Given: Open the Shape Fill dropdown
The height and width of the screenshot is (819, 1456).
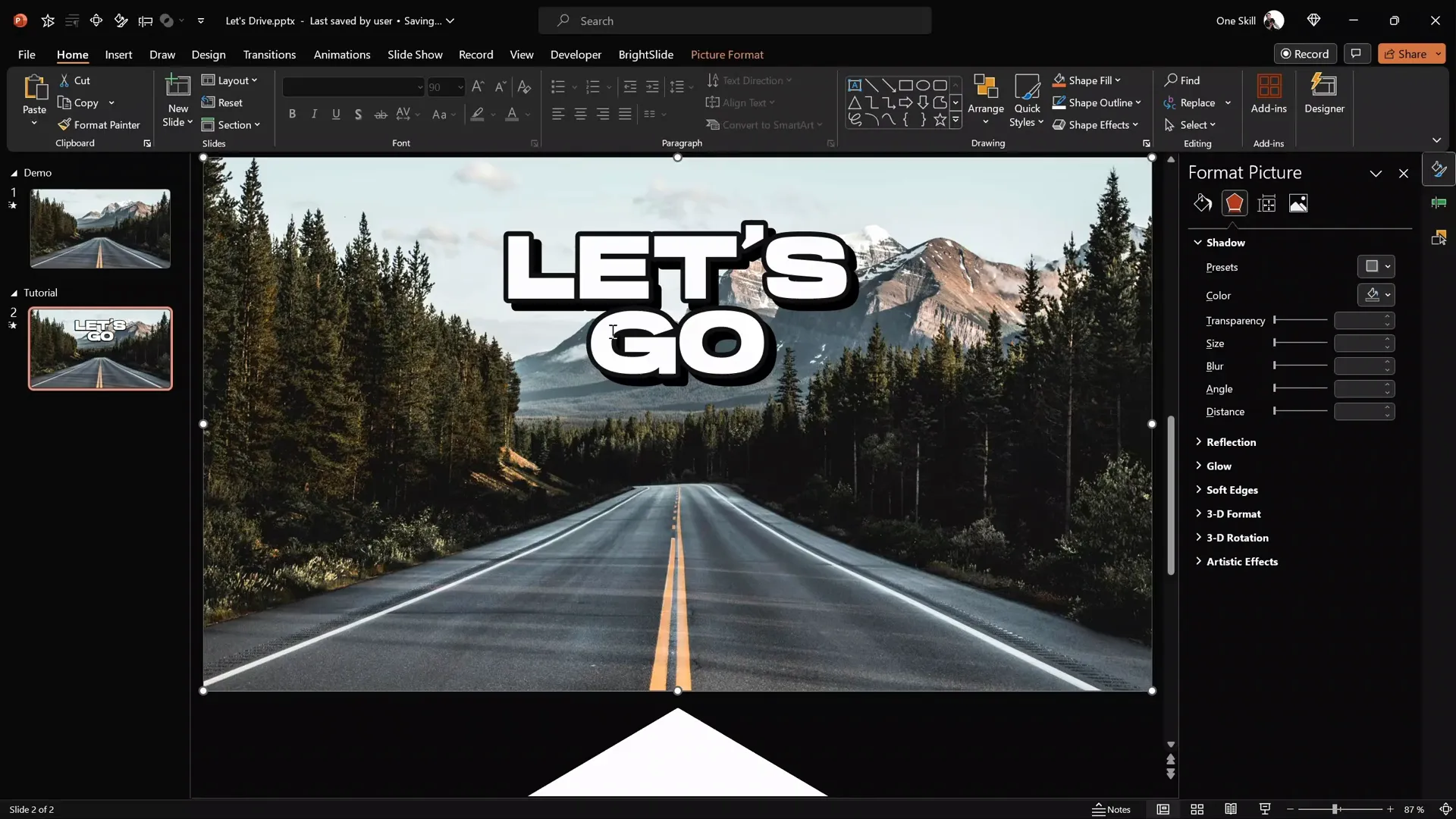Looking at the screenshot, I should pyautogui.click(x=1087, y=80).
